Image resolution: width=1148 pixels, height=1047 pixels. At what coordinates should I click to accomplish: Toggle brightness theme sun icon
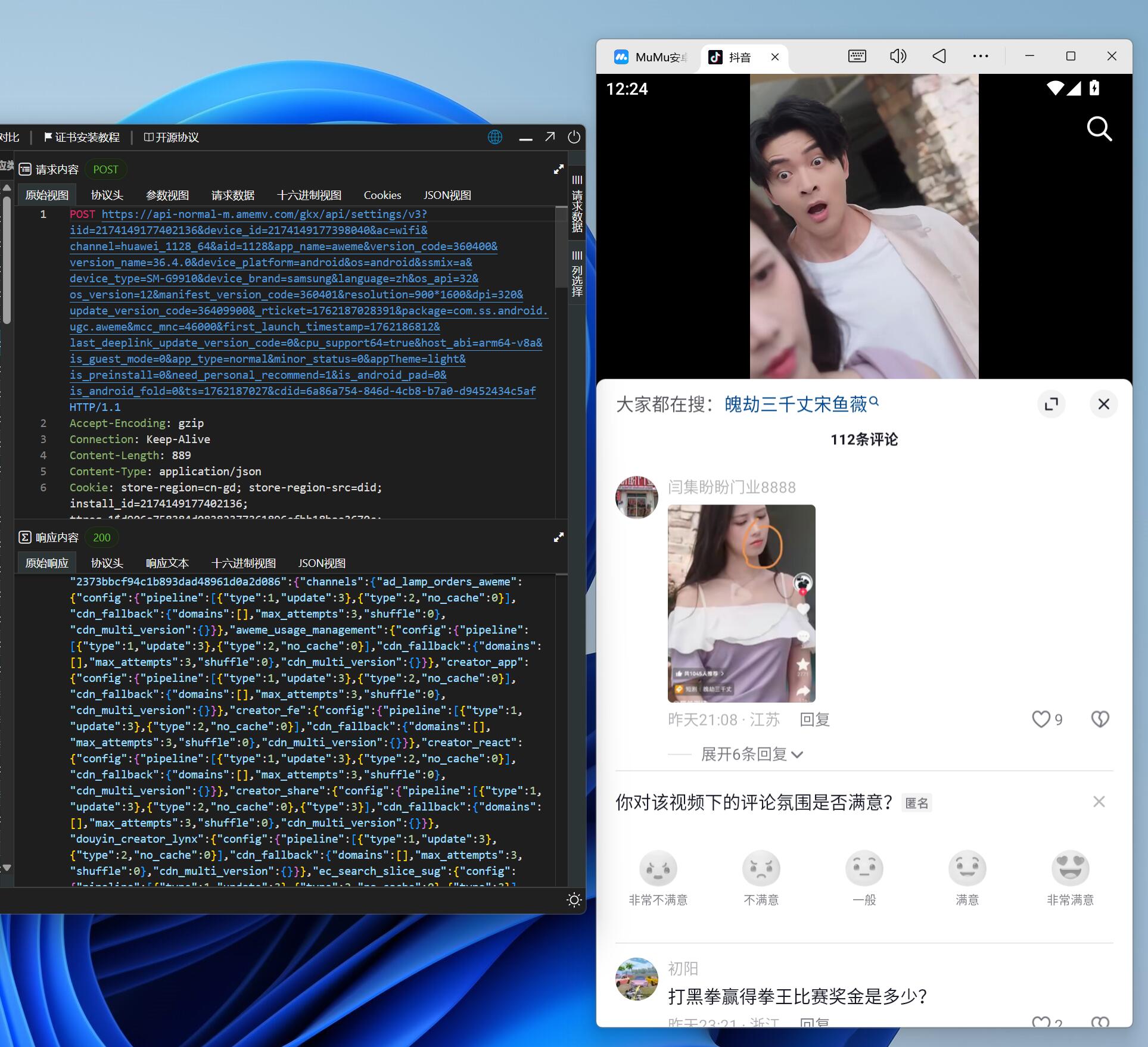point(574,900)
